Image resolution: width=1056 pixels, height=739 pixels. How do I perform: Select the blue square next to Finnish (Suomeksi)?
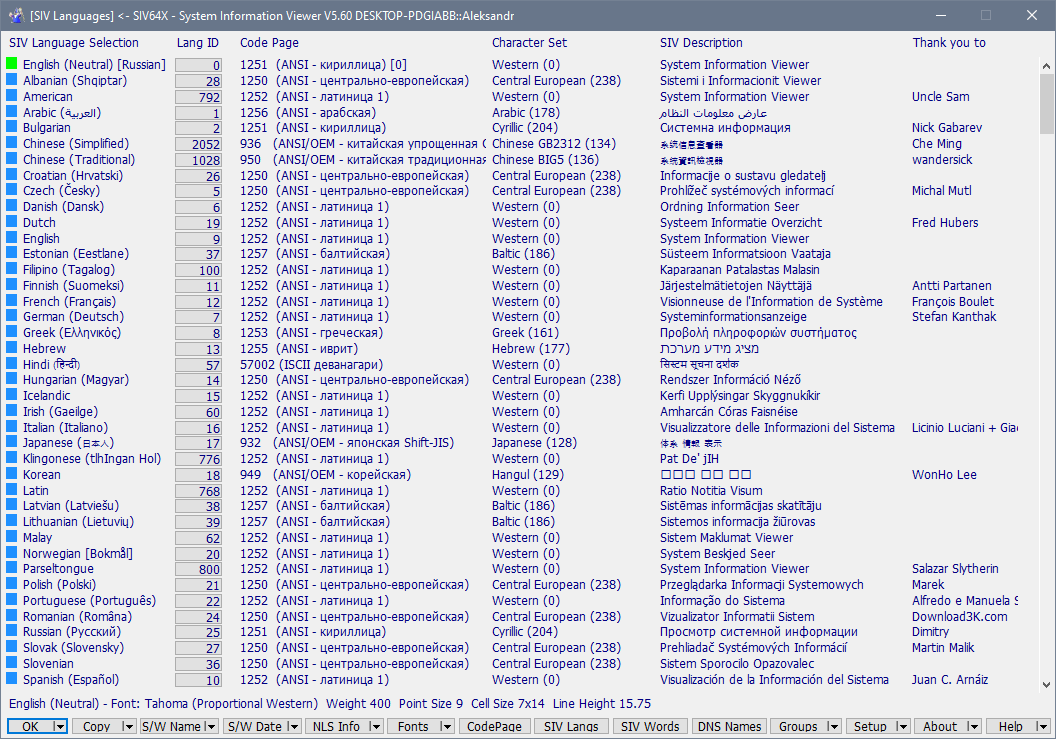[x=11, y=284]
